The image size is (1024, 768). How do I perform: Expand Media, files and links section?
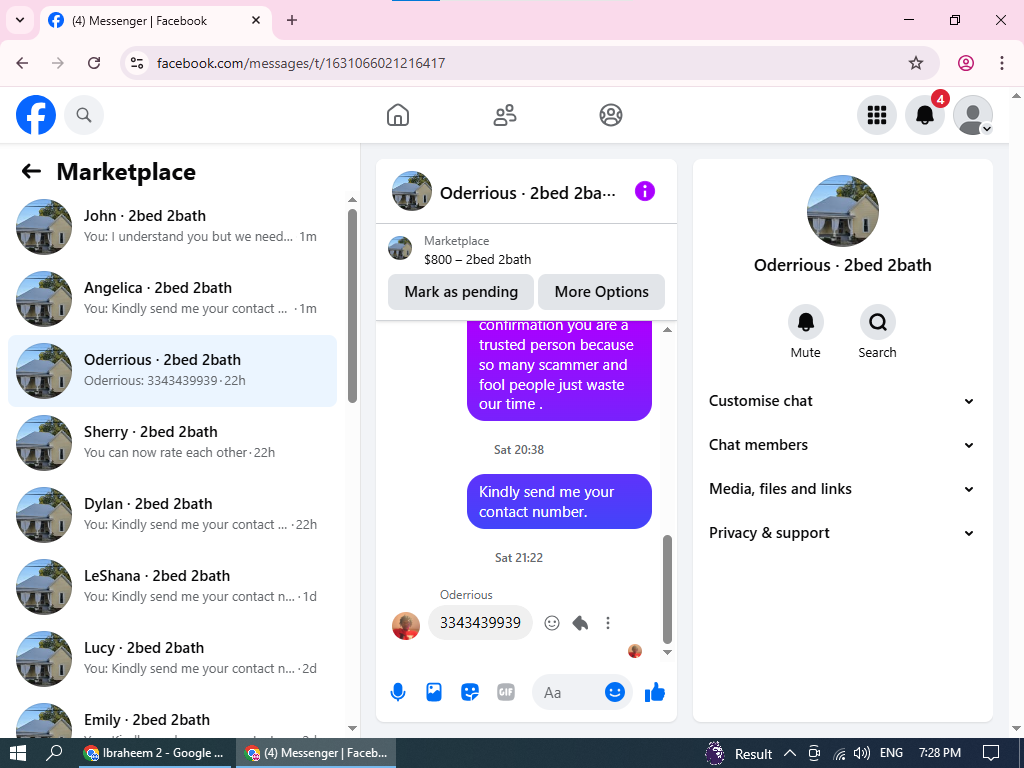coord(842,489)
